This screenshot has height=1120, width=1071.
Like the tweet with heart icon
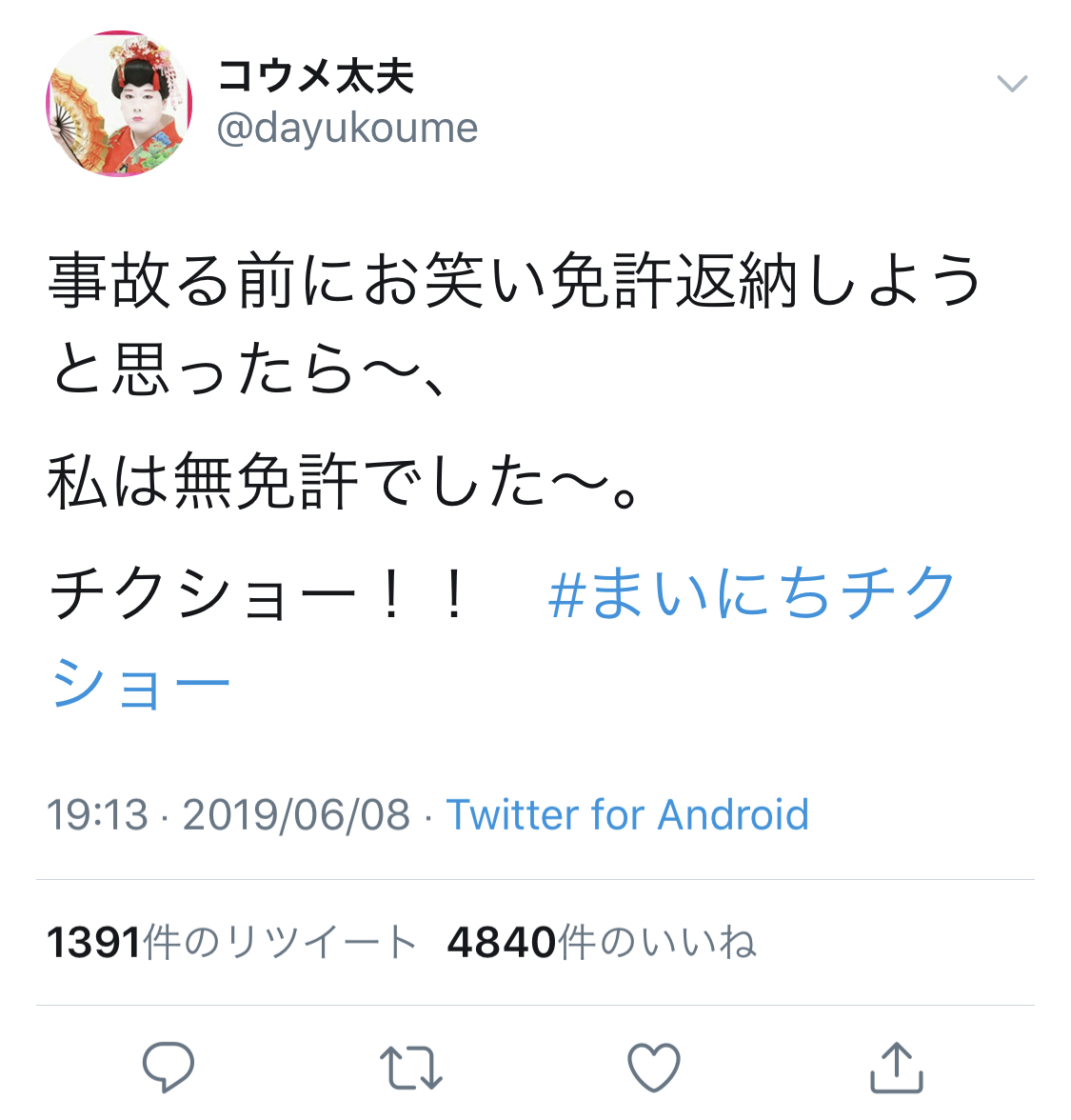point(653,1068)
